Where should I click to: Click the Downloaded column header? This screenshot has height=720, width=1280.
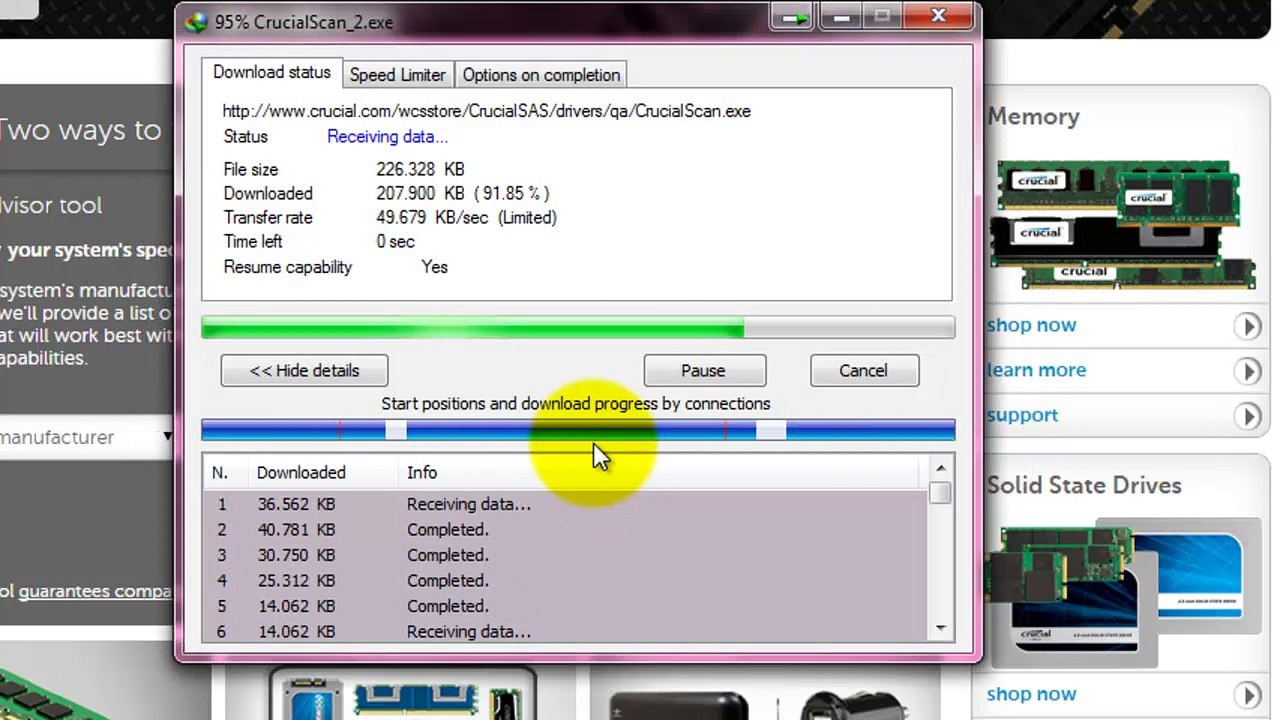(x=301, y=472)
